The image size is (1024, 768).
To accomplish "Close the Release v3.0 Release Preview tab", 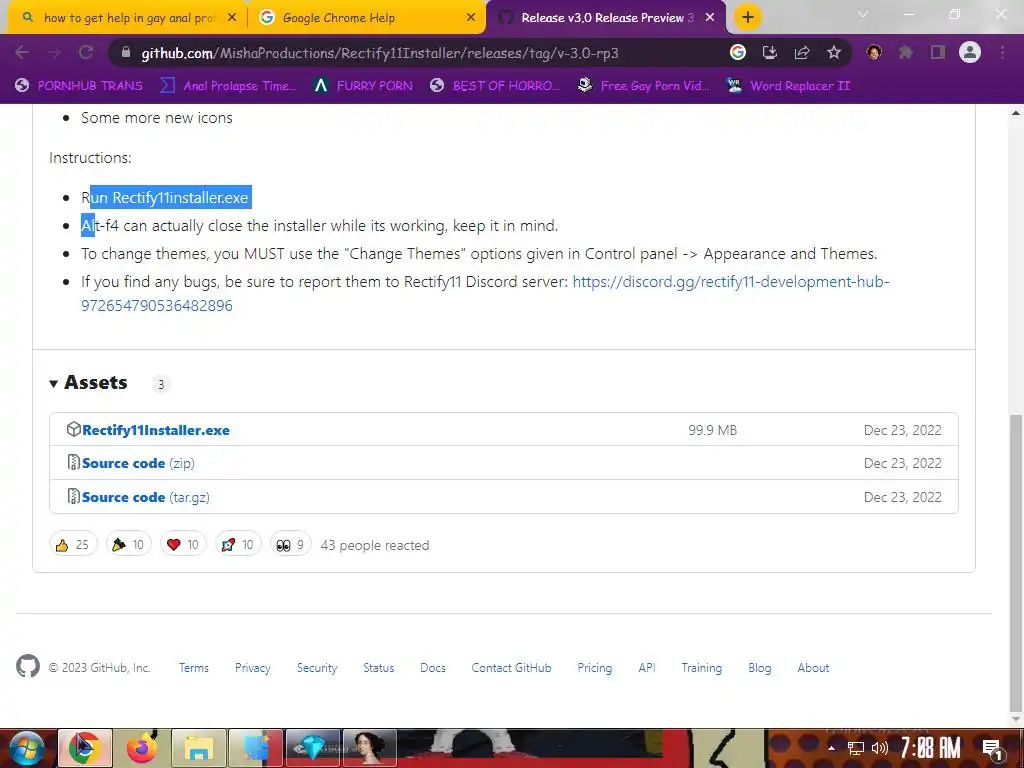I will click(x=710, y=18).
